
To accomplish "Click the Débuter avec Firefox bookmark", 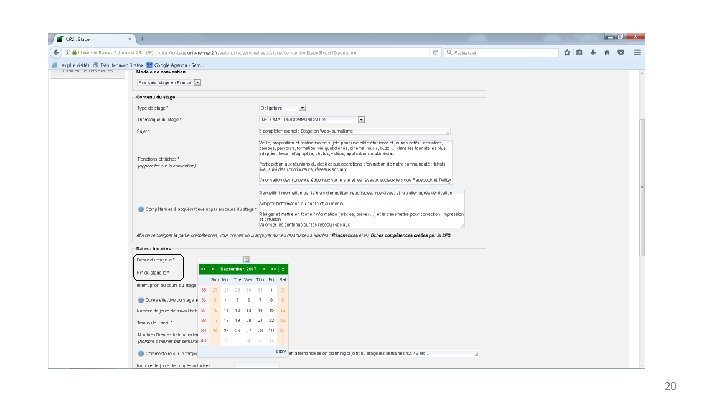I will (118, 65).
